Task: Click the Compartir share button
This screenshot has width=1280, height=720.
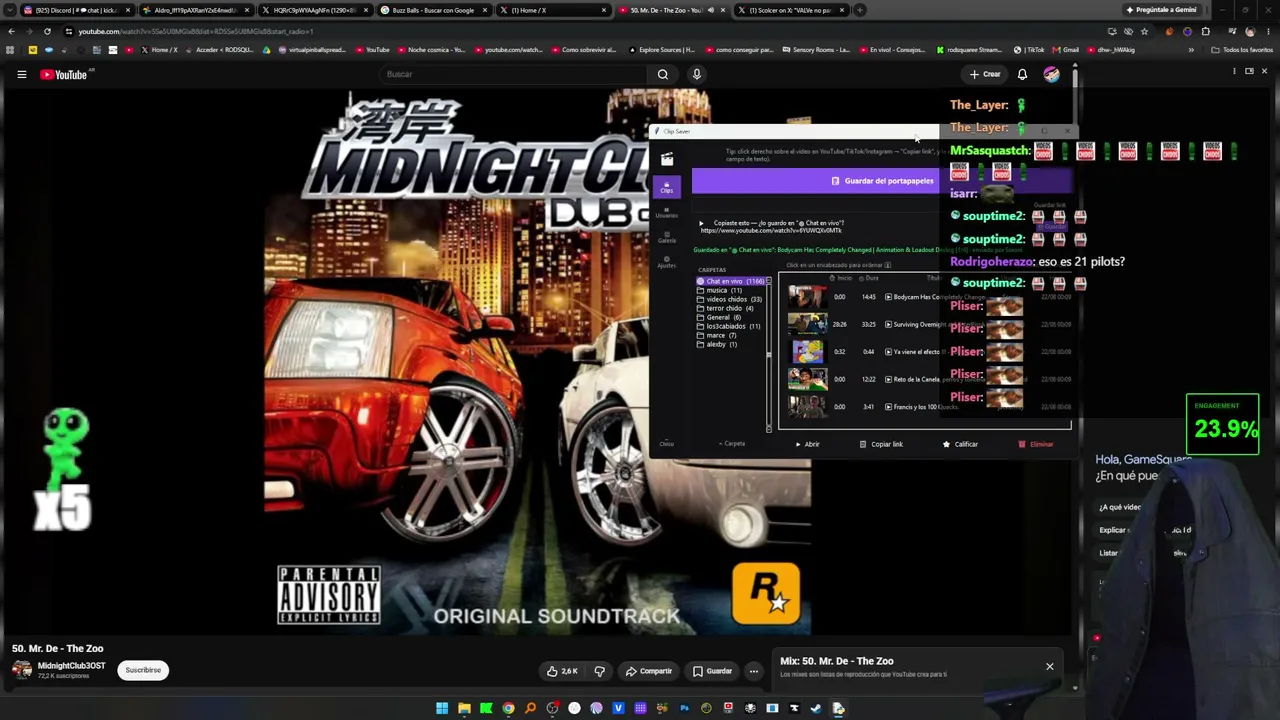Action: pos(649,671)
